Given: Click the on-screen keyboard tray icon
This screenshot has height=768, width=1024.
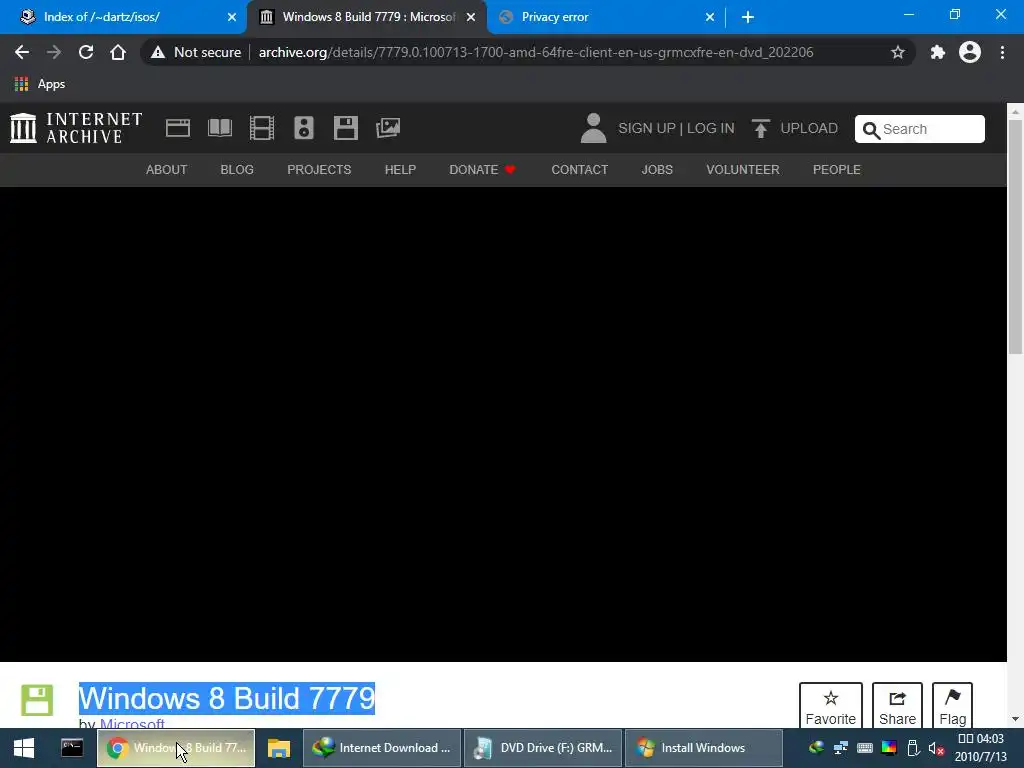Looking at the screenshot, I should pos(865,748).
